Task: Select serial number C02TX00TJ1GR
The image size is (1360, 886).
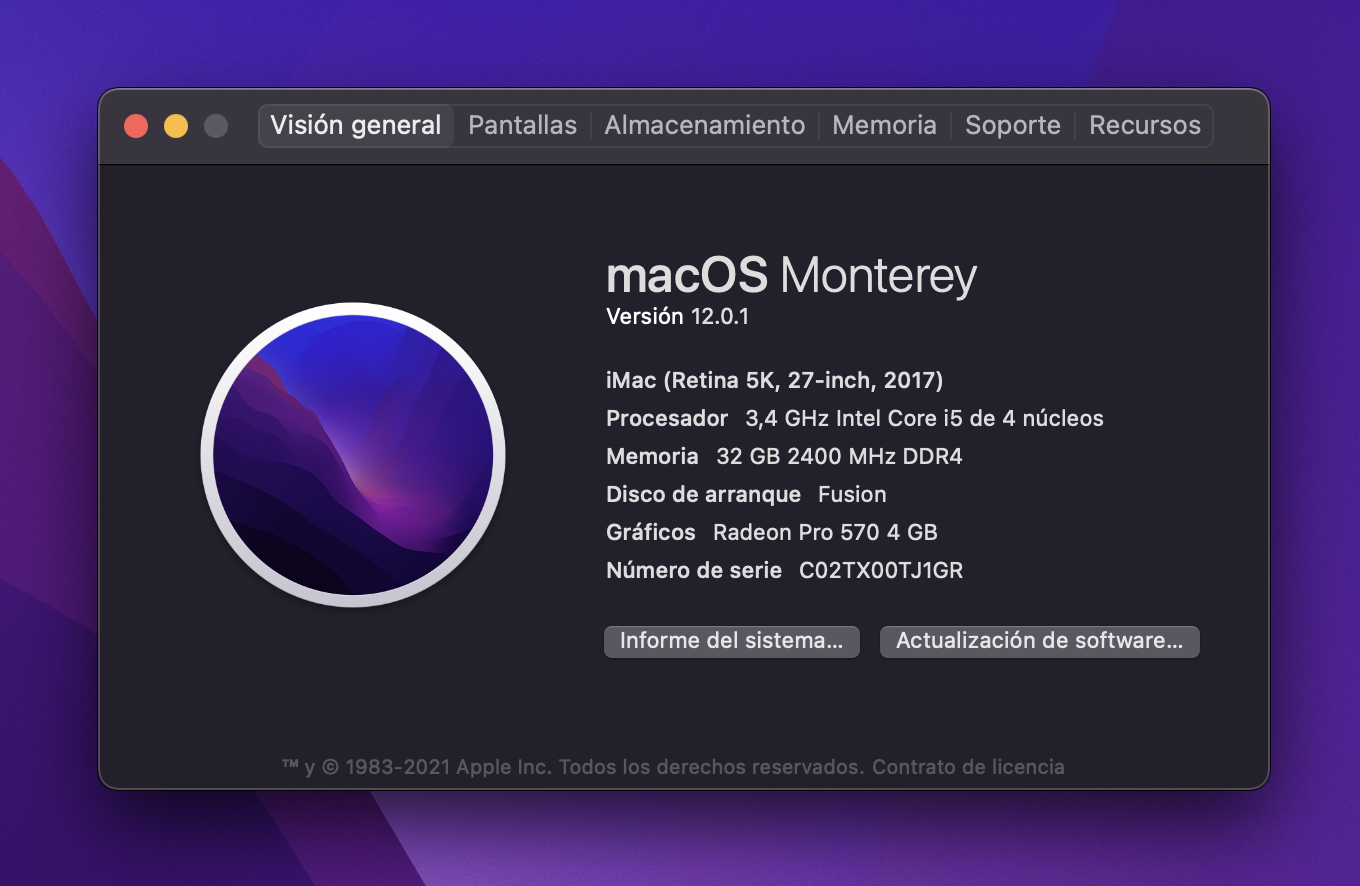Action: click(881, 571)
